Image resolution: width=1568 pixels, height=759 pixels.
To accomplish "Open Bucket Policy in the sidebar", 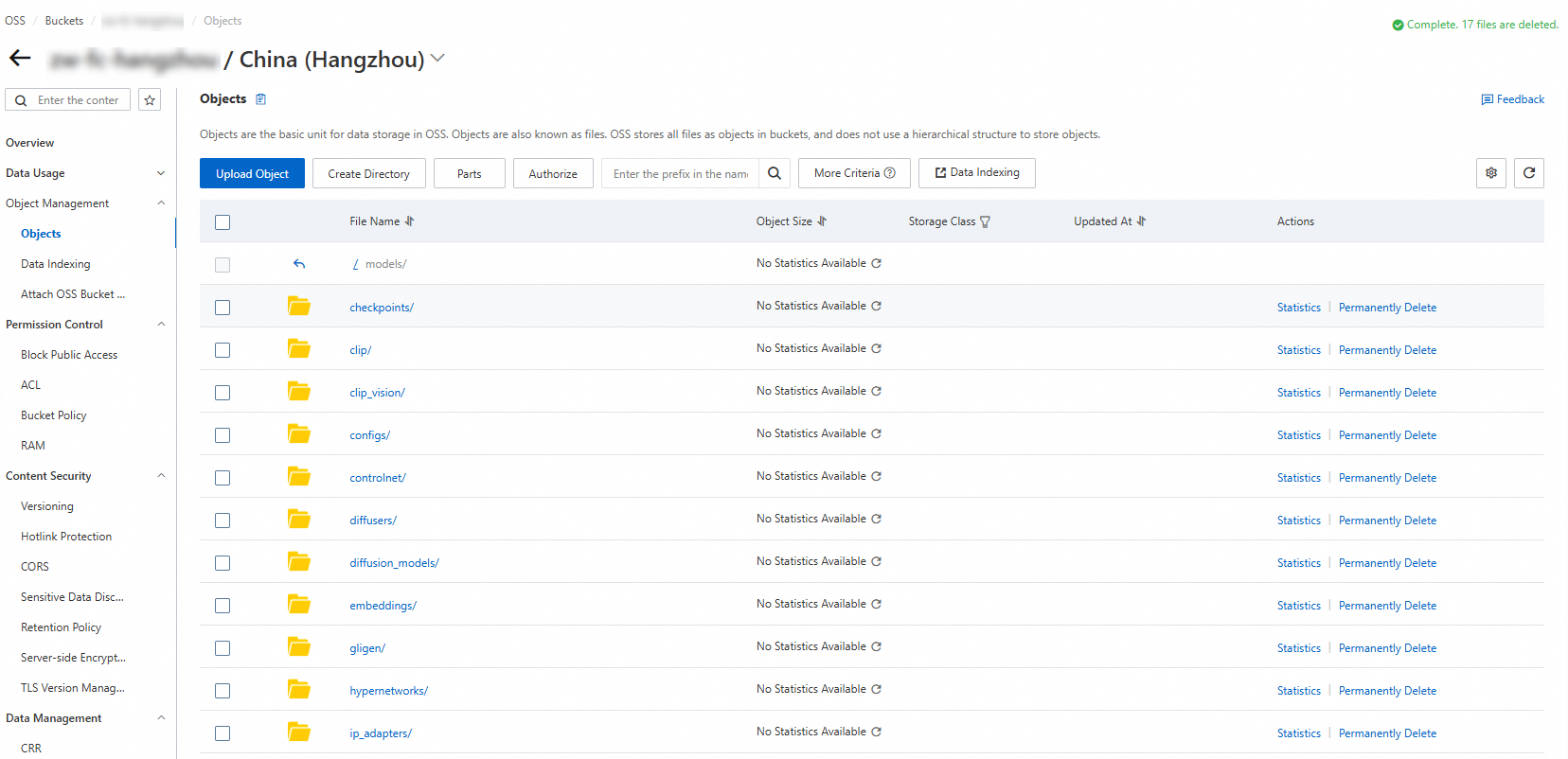I will point(54,415).
